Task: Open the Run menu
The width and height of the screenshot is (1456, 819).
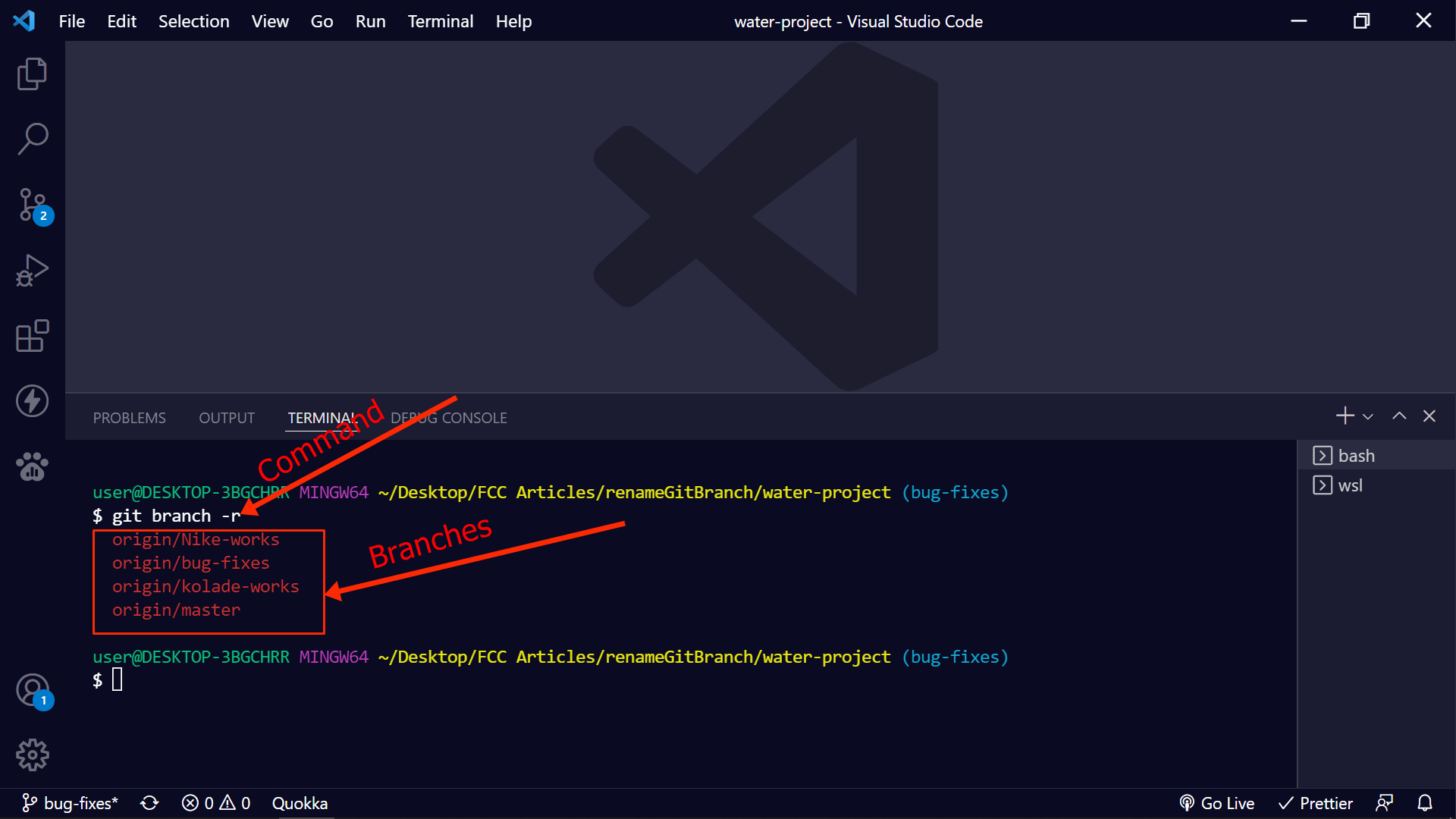Action: [370, 21]
